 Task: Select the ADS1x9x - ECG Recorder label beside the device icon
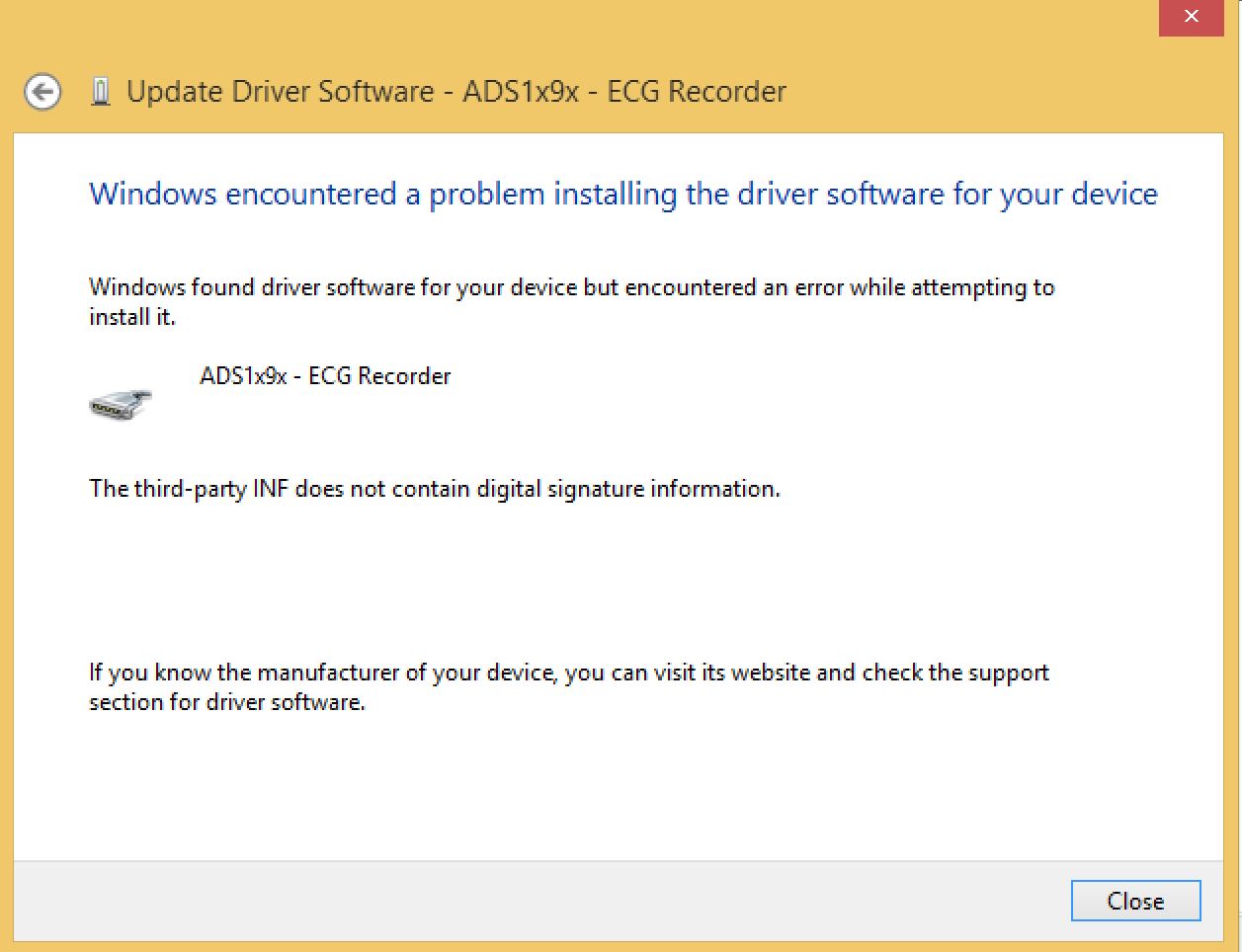[x=325, y=376]
